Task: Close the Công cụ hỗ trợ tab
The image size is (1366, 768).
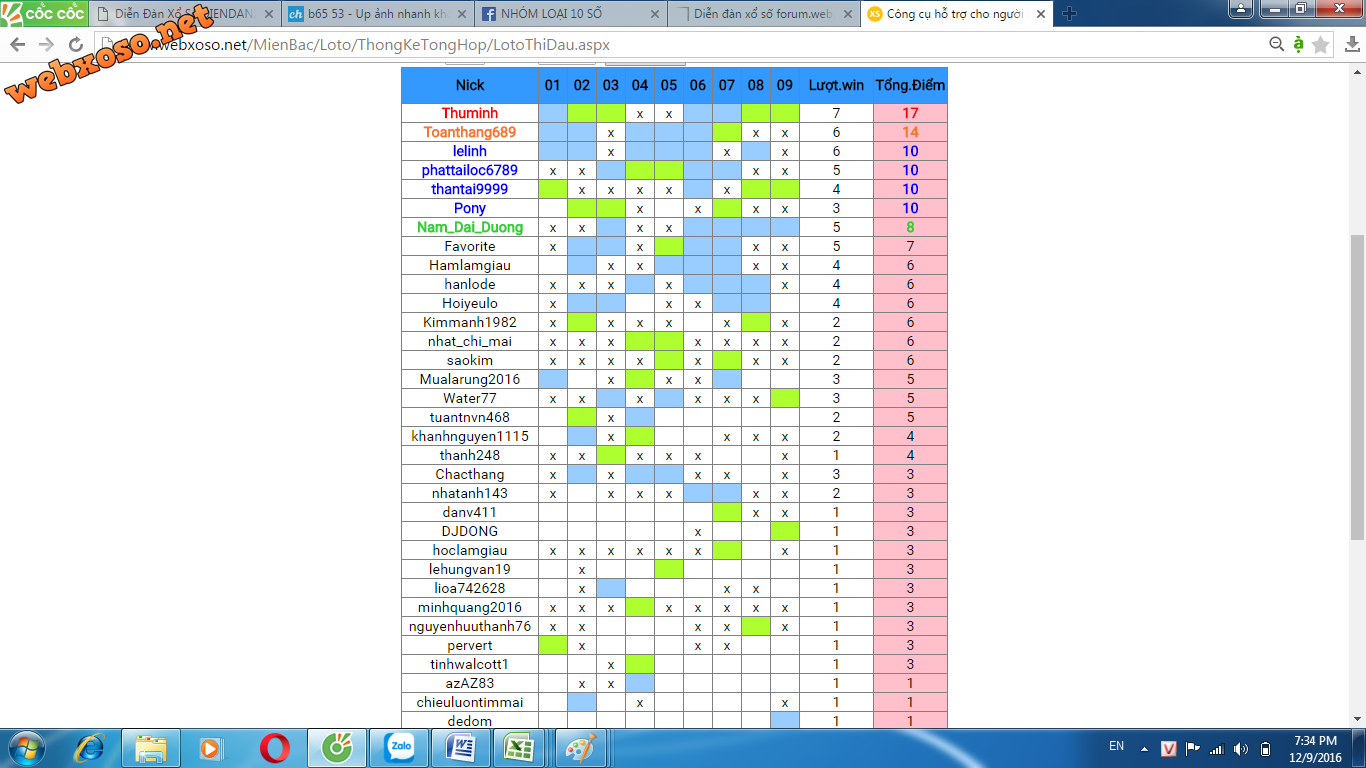Action: pos(1040,14)
